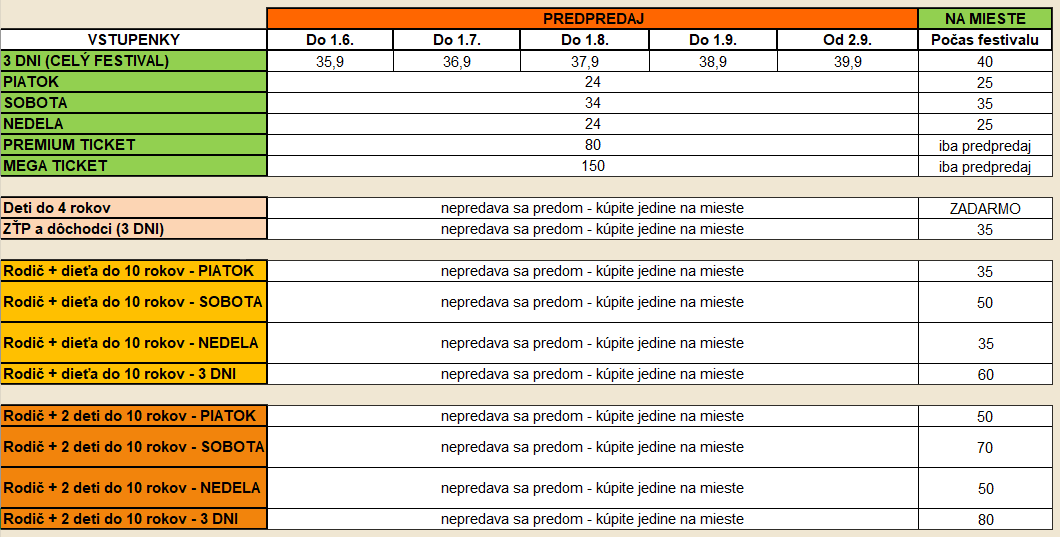The width and height of the screenshot is (1060, 537).
Task: Select the ZADARMO cell
Action: click(x=985, y=208)
